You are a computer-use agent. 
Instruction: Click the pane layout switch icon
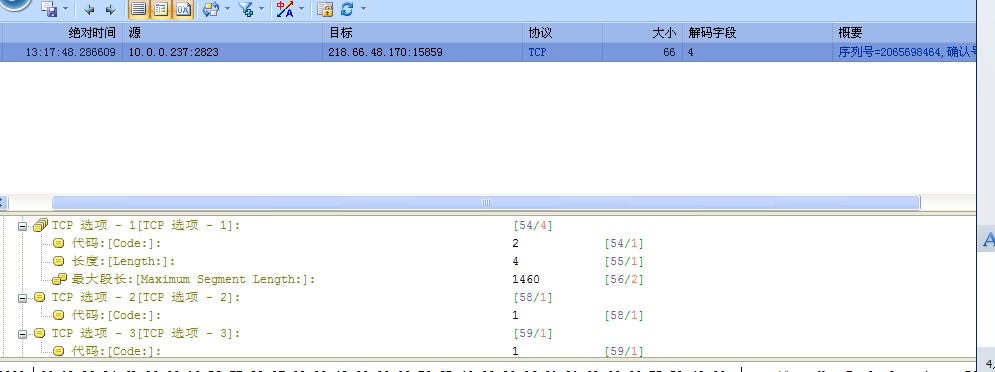[211, 9]
